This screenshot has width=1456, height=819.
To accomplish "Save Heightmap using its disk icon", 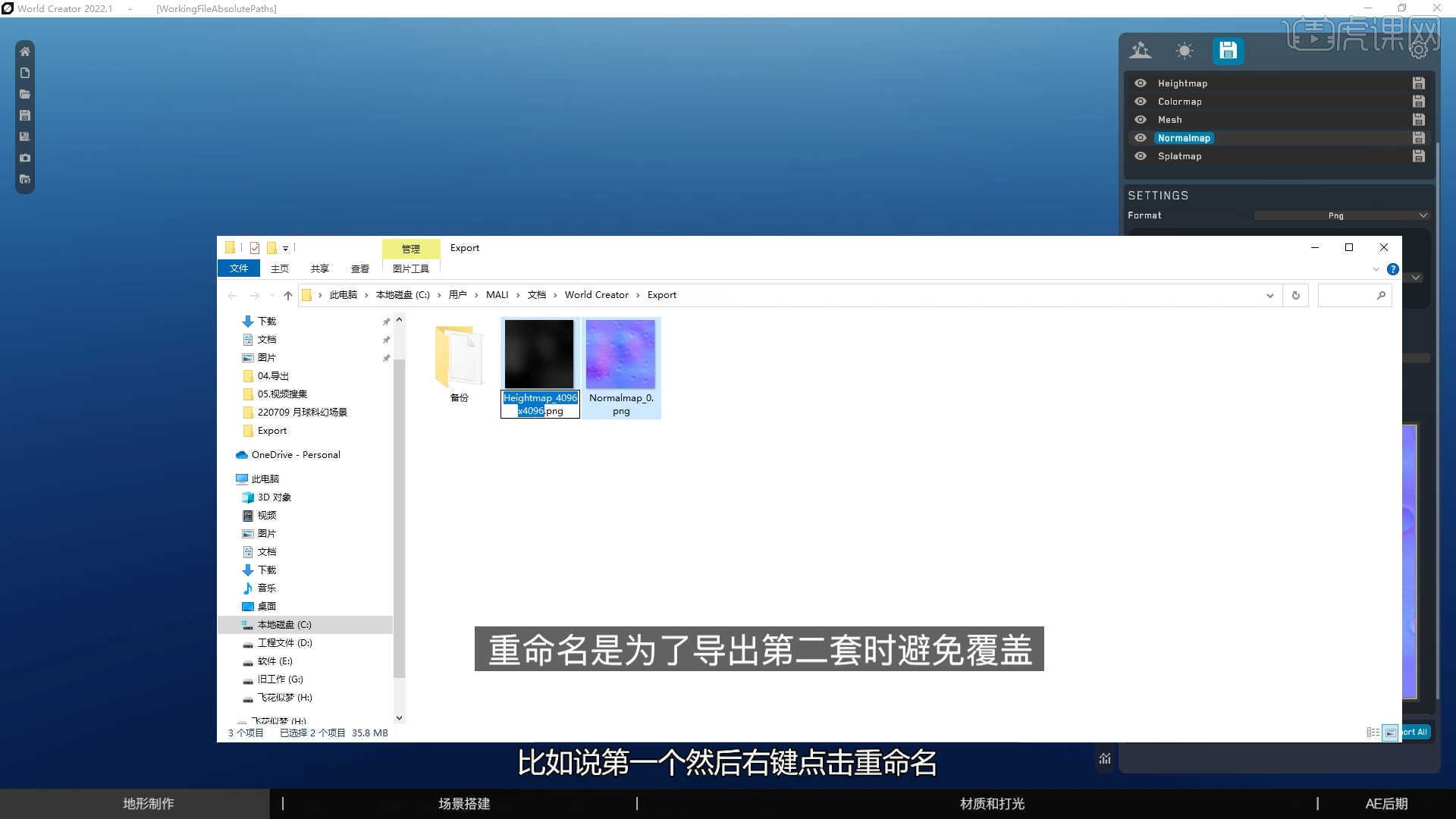I will pos(1419,83).
